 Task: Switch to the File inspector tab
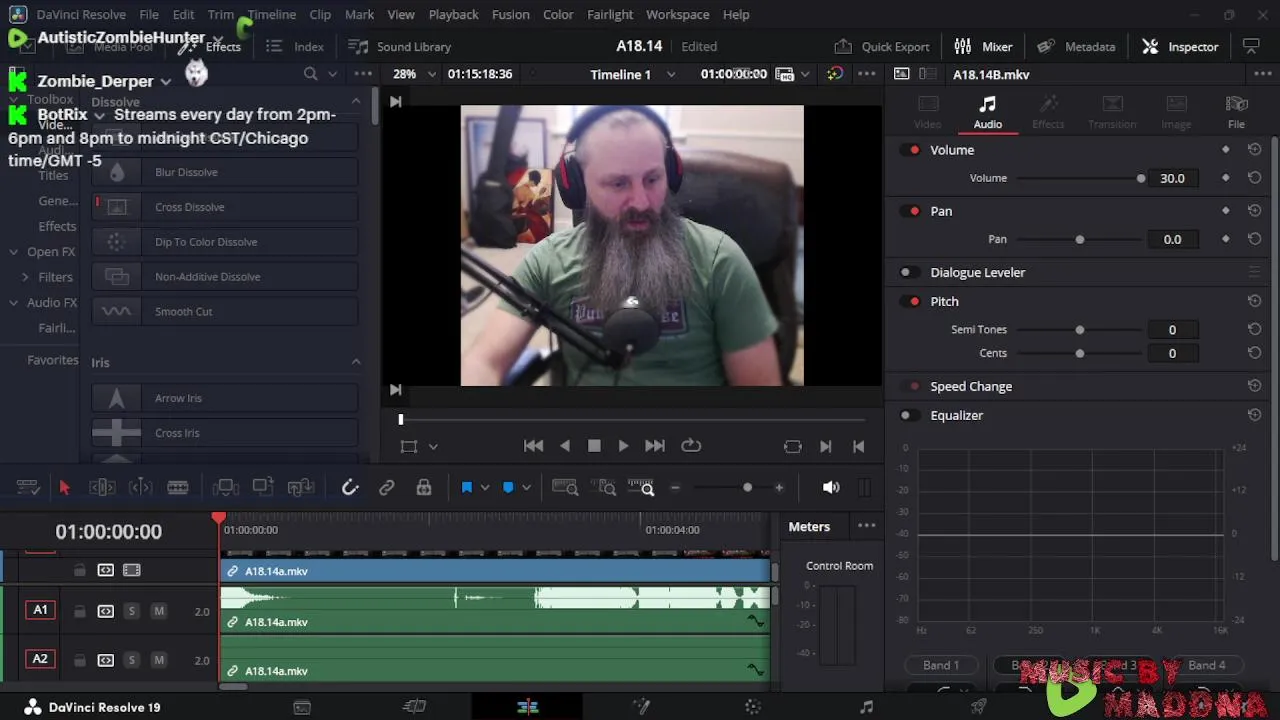click(1236, 112)
